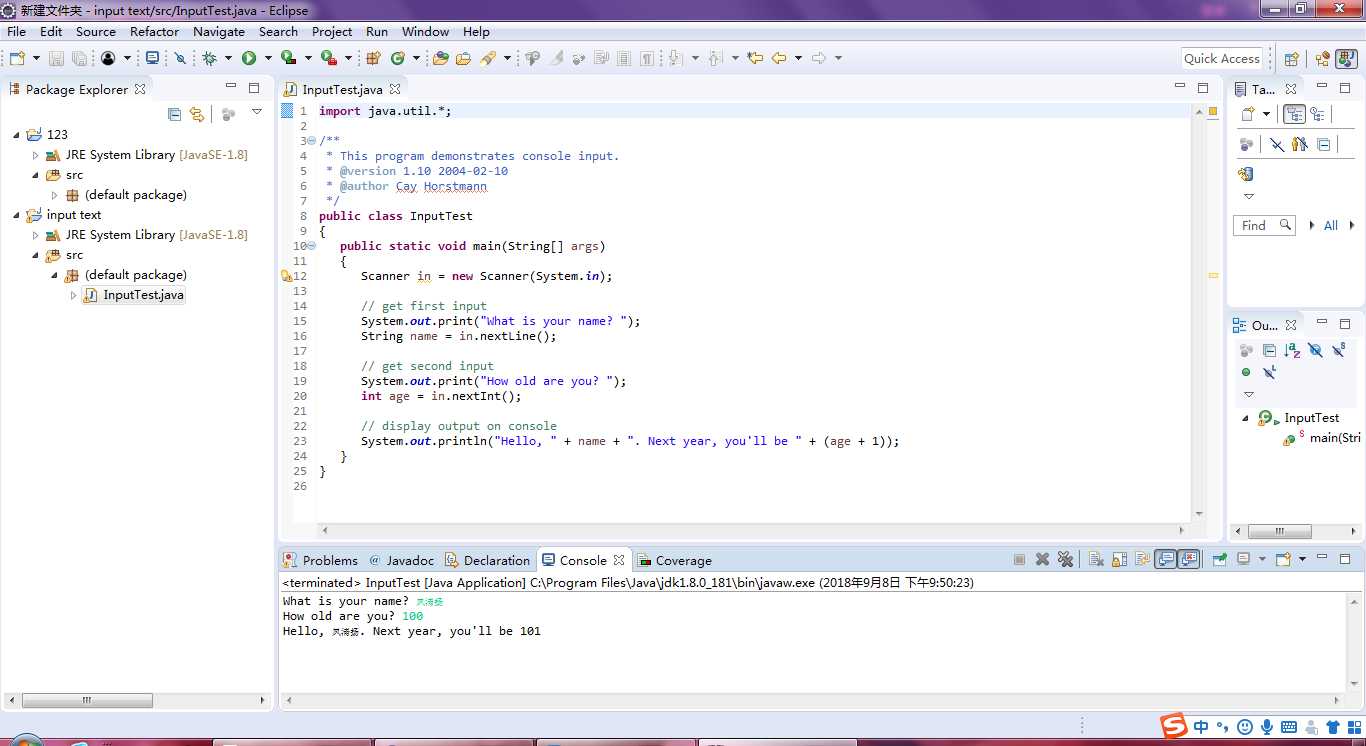Click the Open Task folder icon

click(x=463, y=58)
